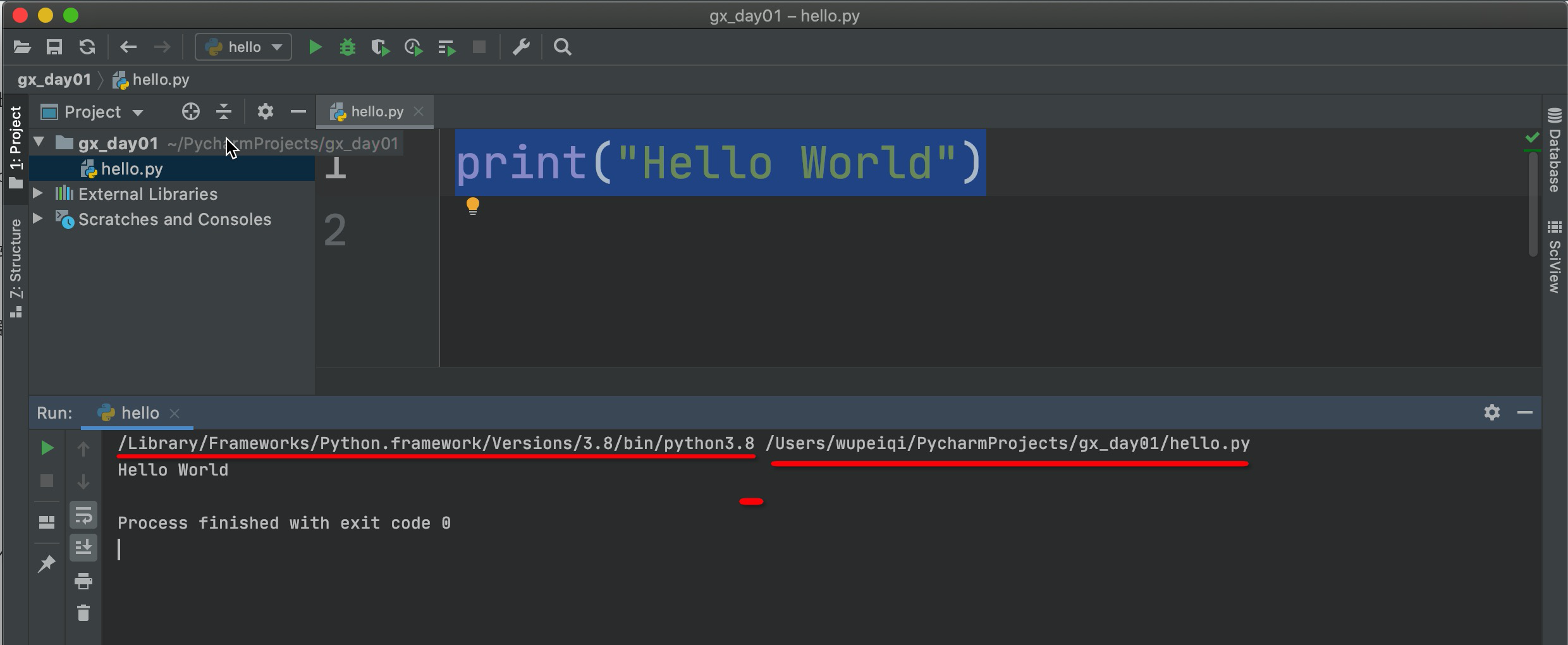Click the 'Hello World' console output line
This screenshot has height=645, width=1568.
tap(173, 470)
